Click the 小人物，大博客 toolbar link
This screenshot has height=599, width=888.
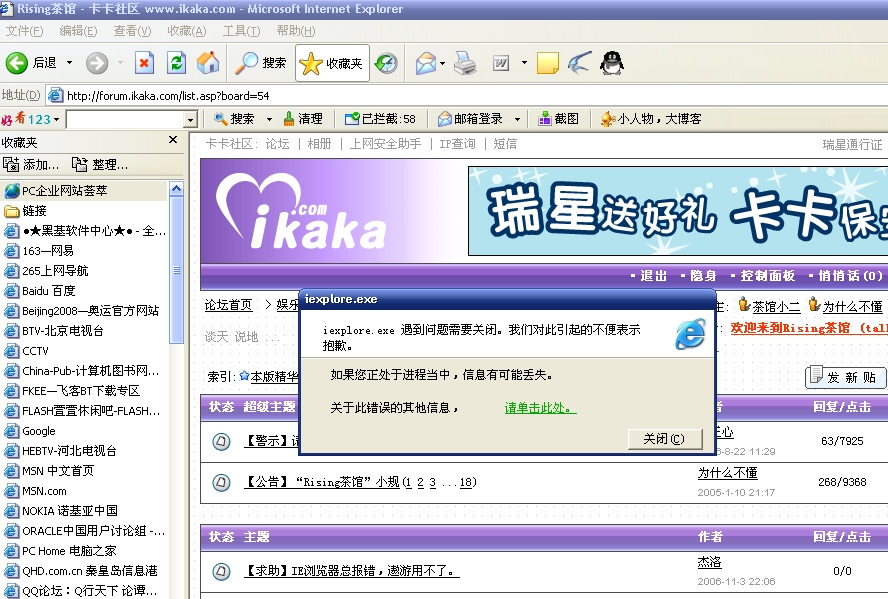pos(651,119)
